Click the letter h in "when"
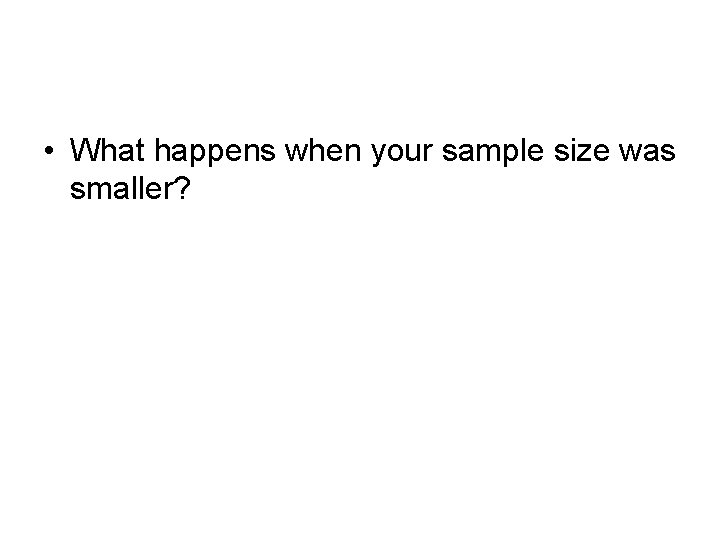 pos(314,150)
